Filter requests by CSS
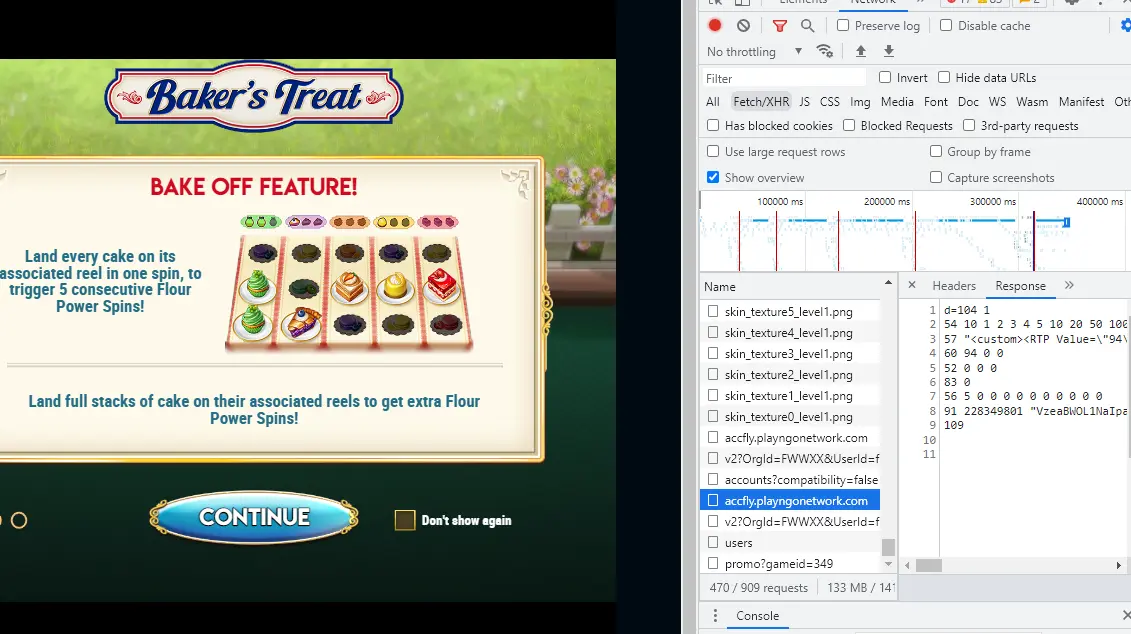1131x634 pixels. (x=829, y=102)
